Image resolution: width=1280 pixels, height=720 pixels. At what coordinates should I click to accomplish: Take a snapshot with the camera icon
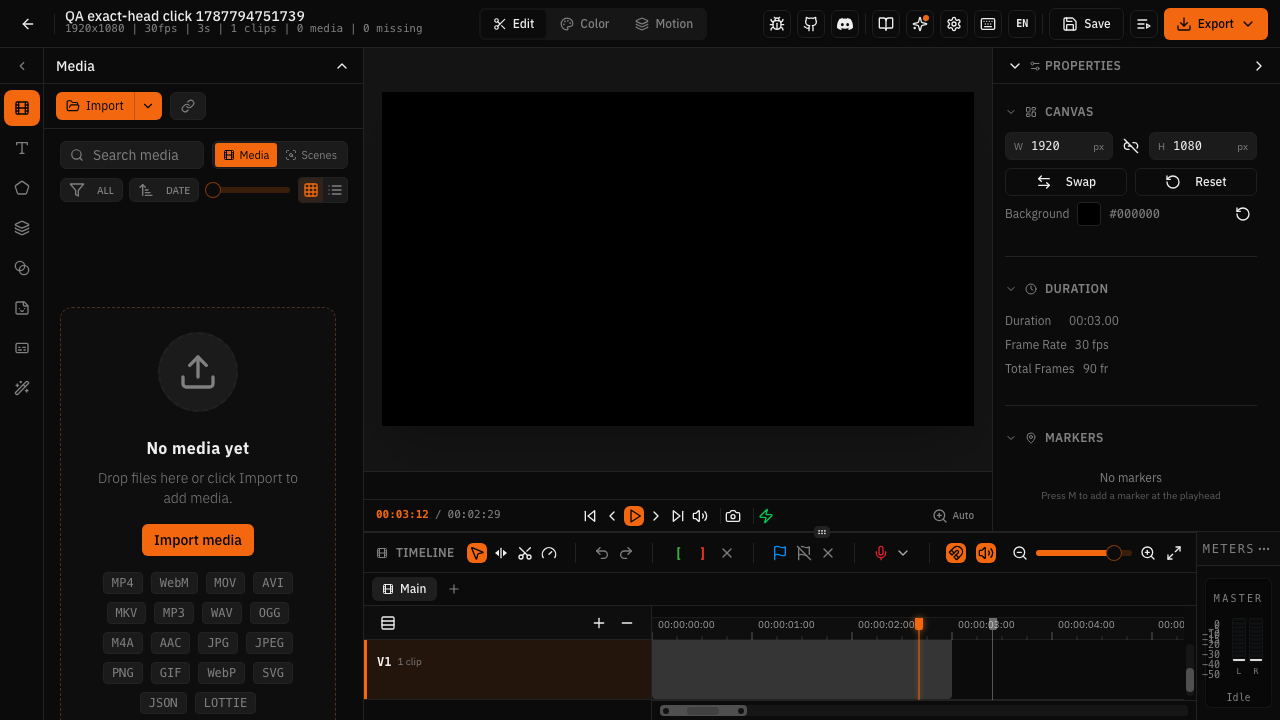pos(733,516)
